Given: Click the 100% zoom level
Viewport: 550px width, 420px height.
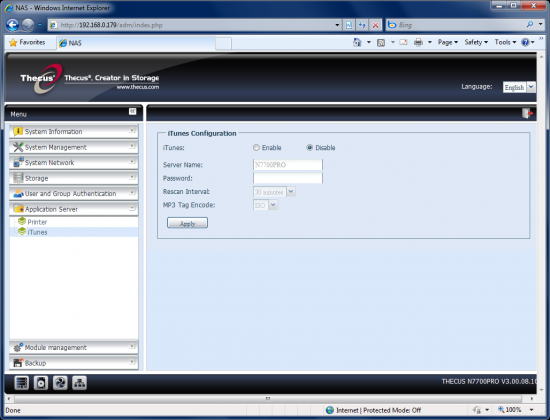Looking at the screenshot, I should pos(514,409).
